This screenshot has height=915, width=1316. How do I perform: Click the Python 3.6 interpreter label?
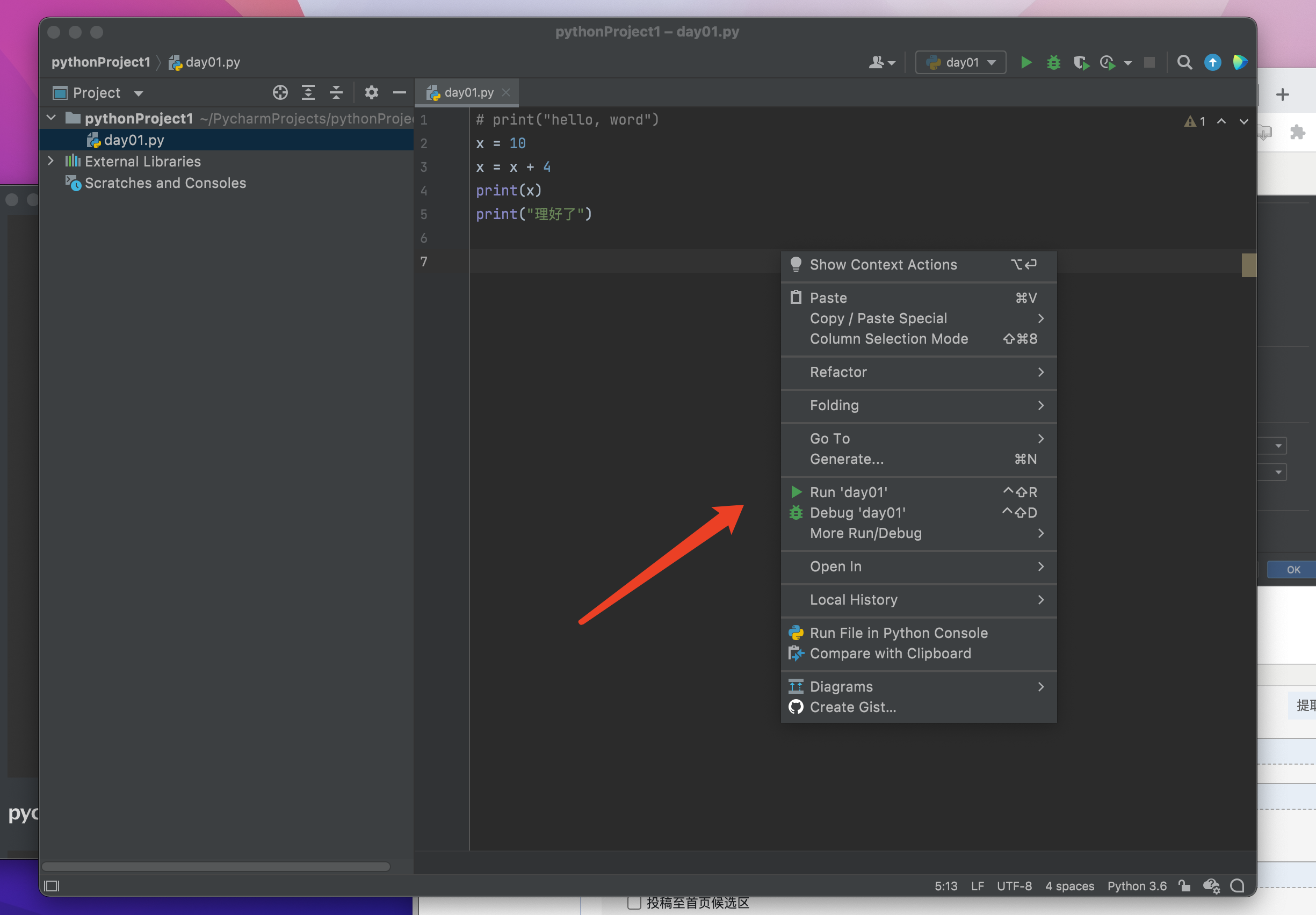point(1137,886)
